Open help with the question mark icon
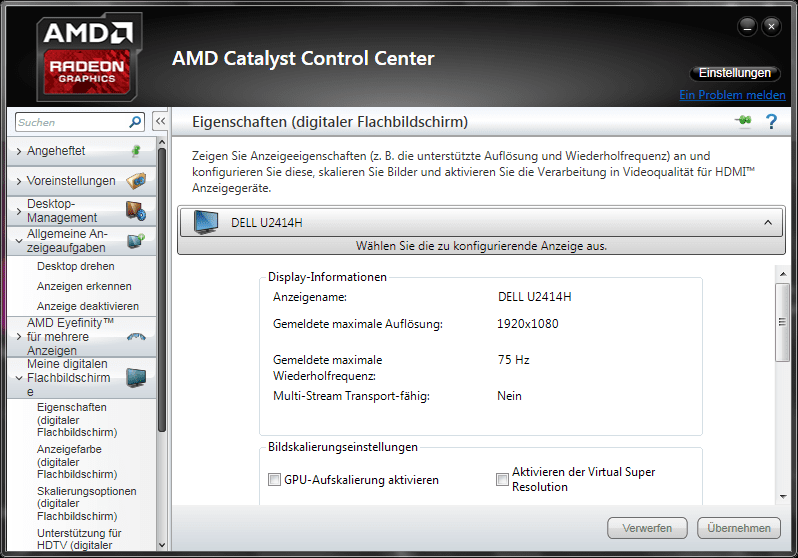Screen dimensions: 798x558 771,122
